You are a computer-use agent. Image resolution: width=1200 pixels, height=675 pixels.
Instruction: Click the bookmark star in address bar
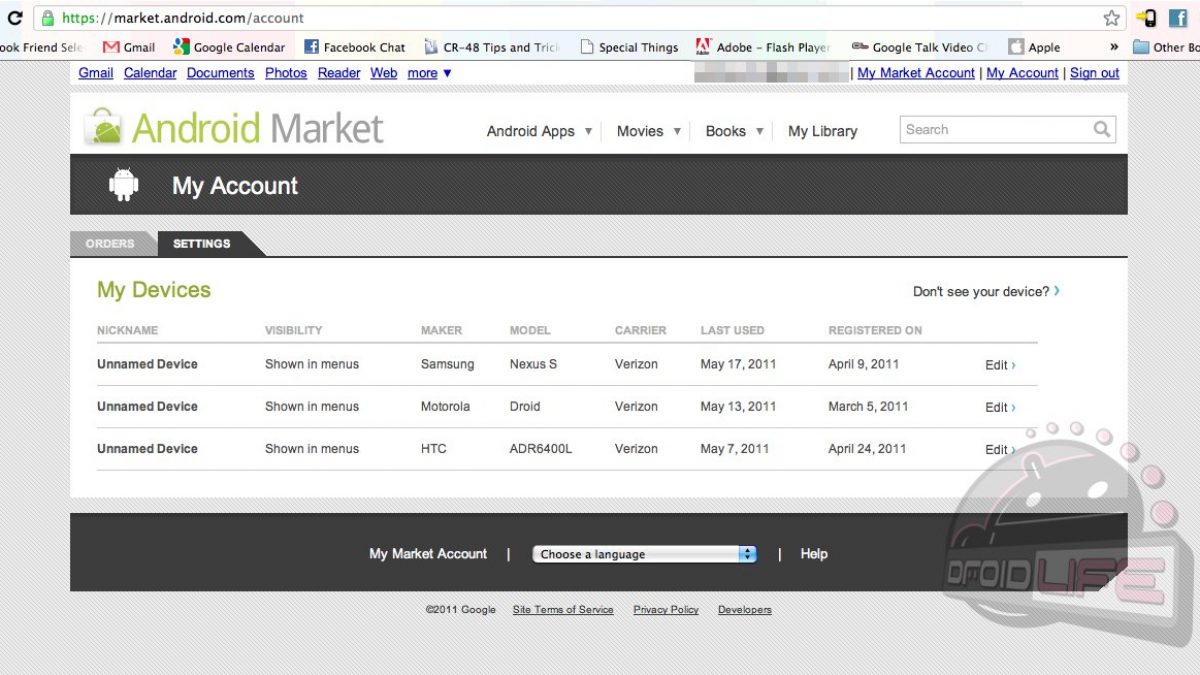(1111, 18)
